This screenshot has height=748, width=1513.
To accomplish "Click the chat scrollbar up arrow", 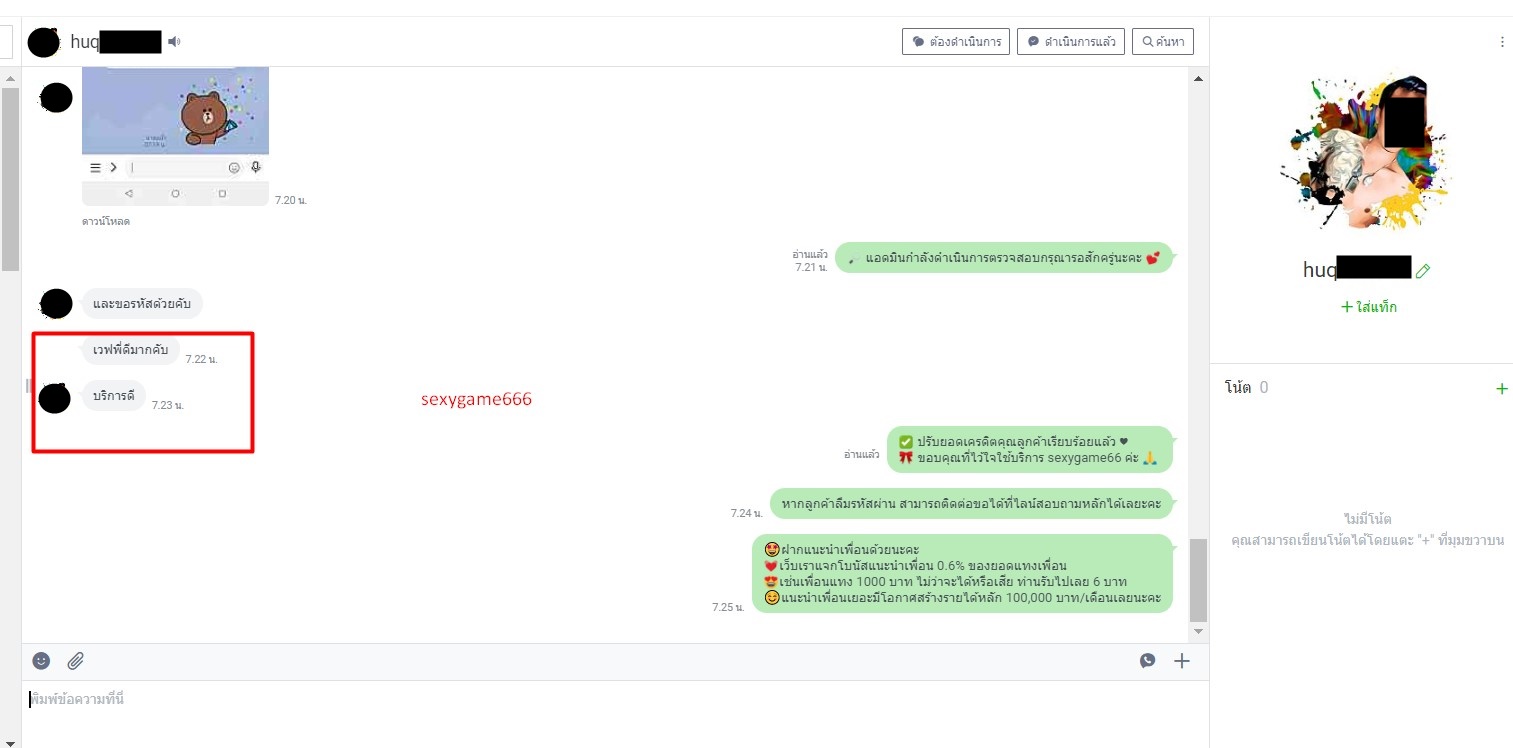I will click(x=1198, y=78).
